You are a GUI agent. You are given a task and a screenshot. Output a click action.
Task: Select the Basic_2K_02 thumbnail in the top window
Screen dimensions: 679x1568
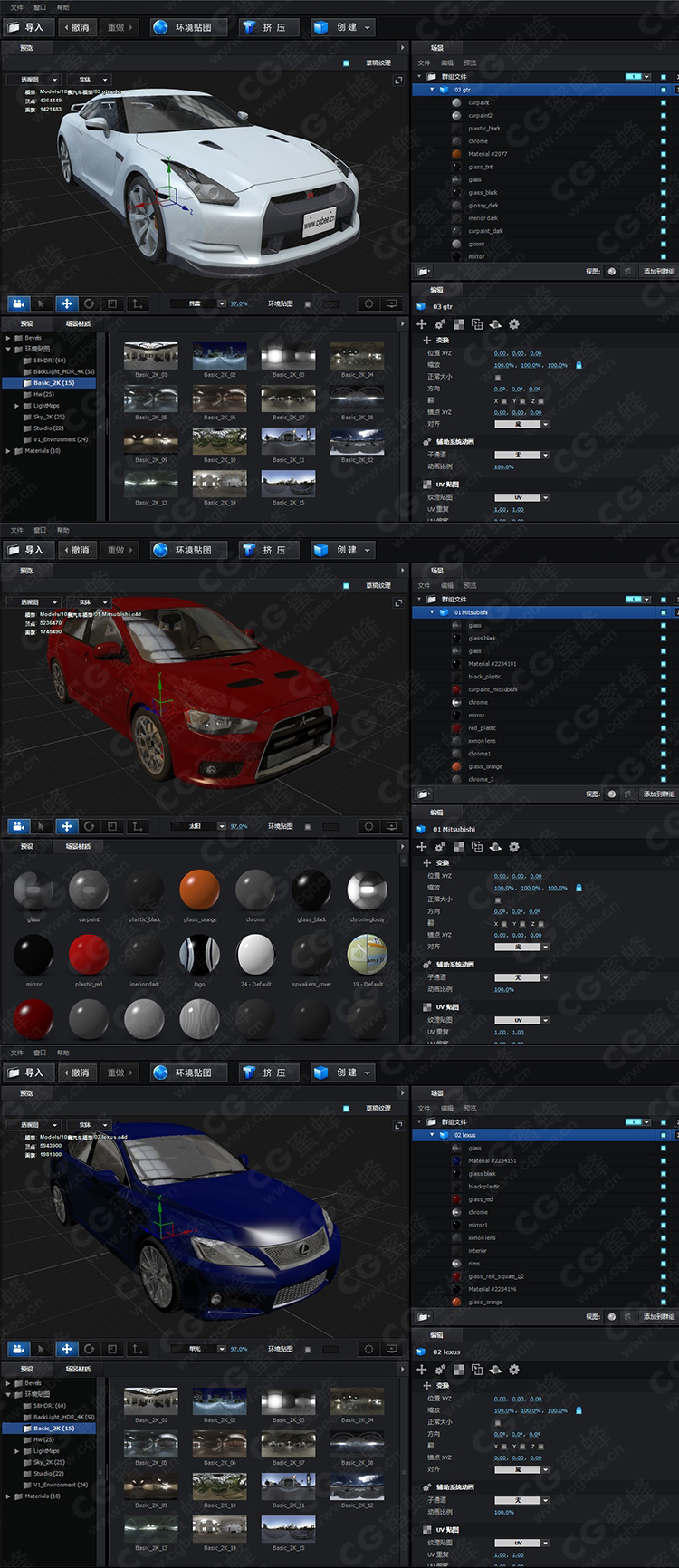(219, 356)
